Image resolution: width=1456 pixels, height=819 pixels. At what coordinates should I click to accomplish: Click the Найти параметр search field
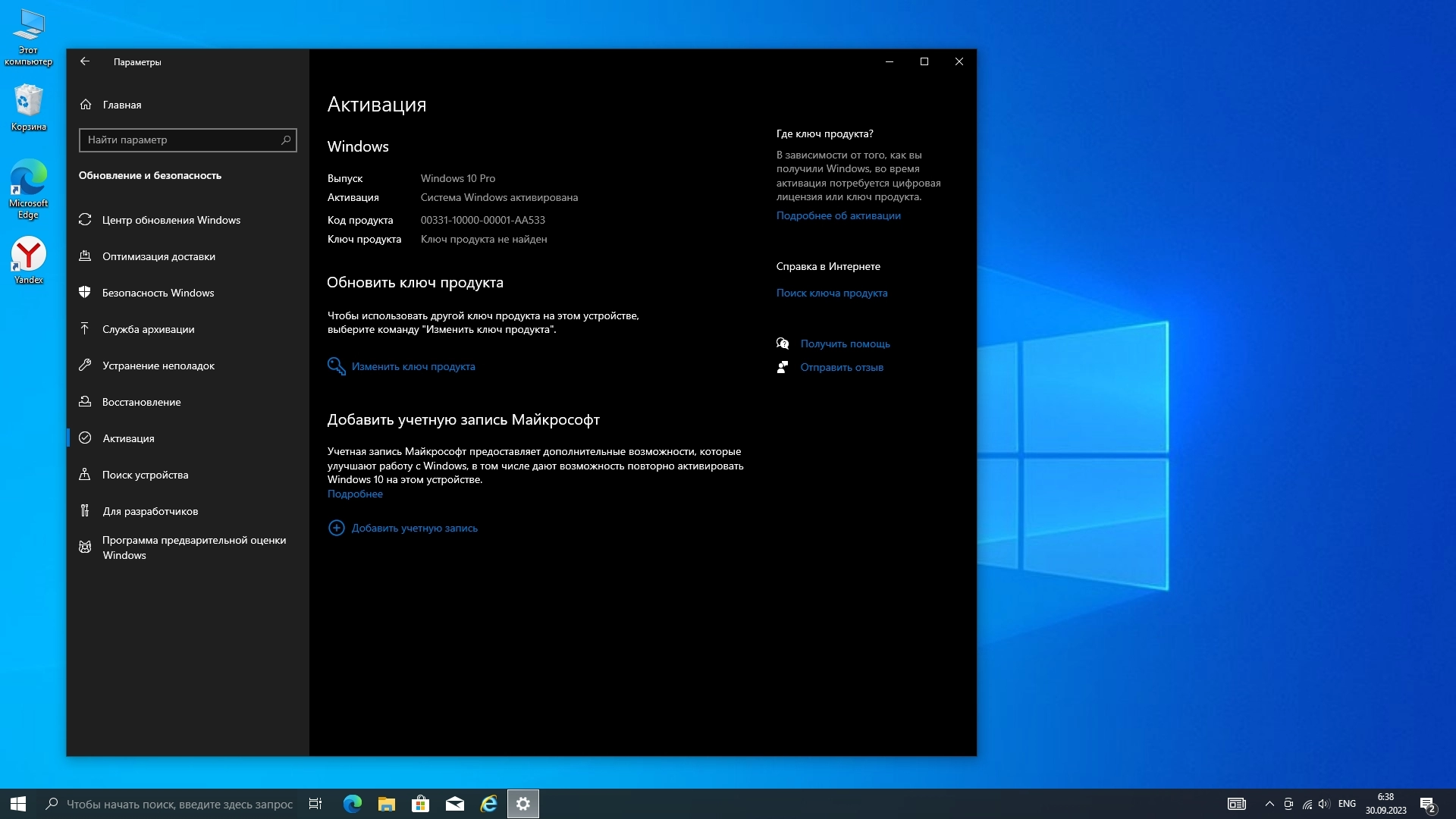pos(182,140)
